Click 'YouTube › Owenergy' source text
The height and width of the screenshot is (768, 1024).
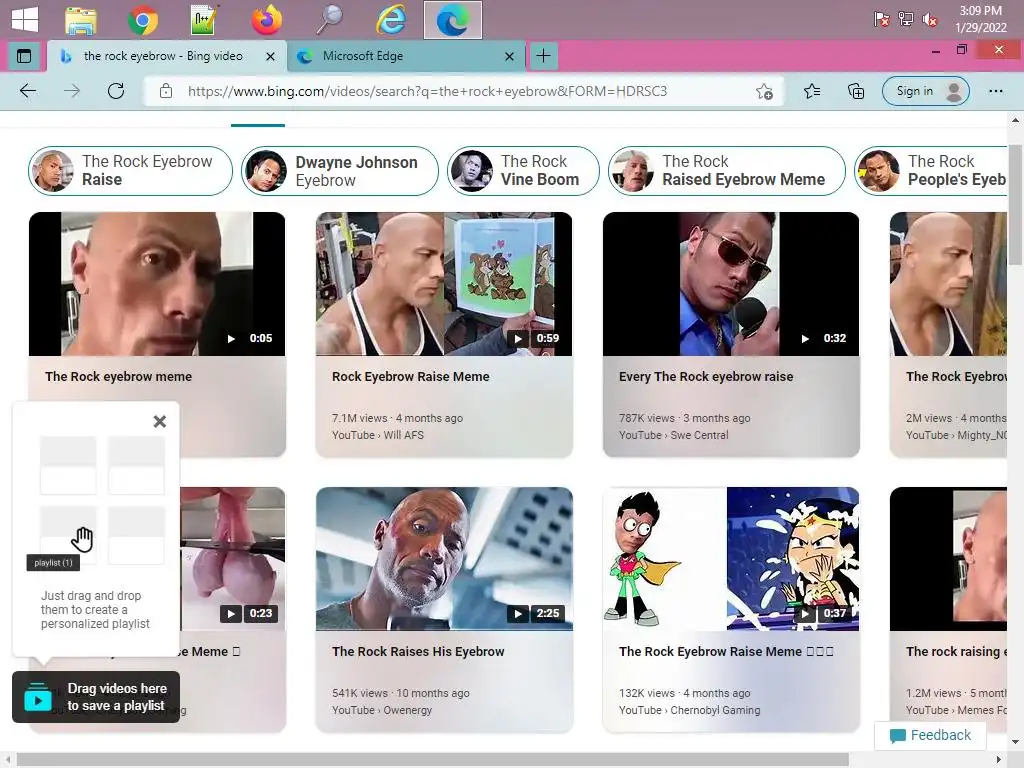381,710
